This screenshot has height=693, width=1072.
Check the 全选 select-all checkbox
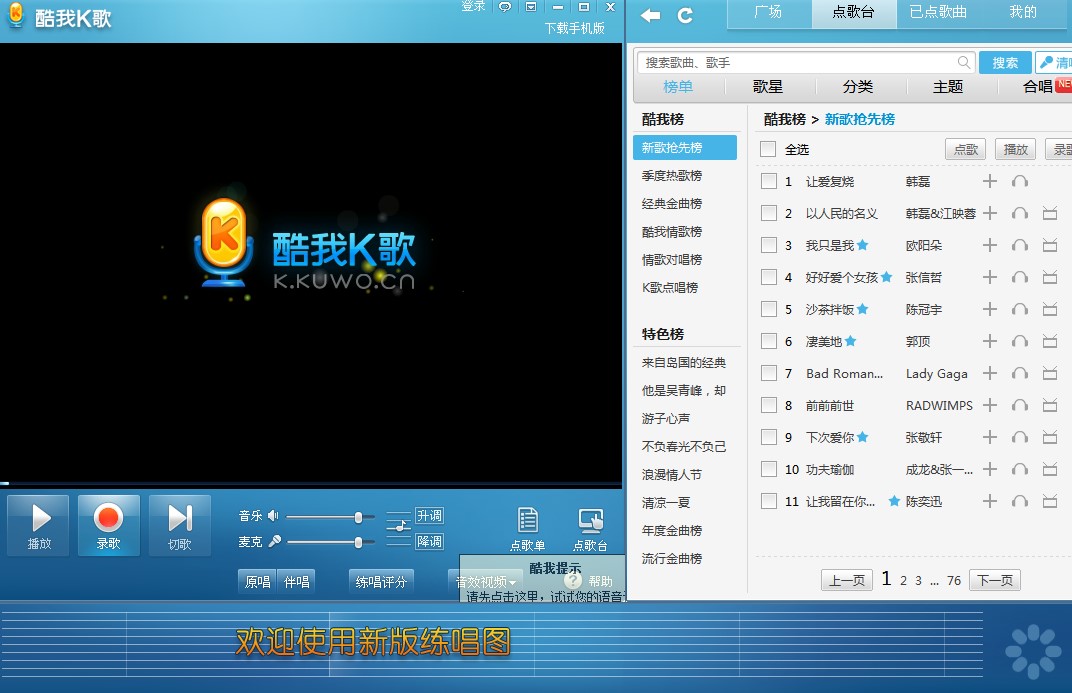tap(768, 149)
